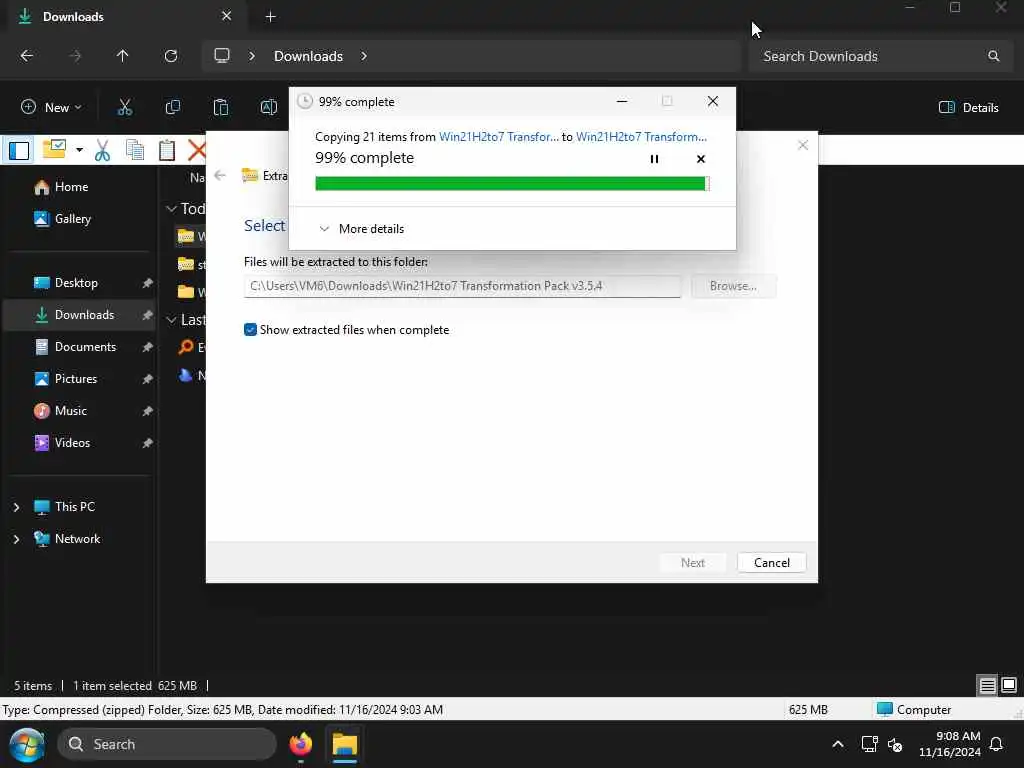Open the notifications bell in system tray

pyautogui.click(x=996, y=744)
